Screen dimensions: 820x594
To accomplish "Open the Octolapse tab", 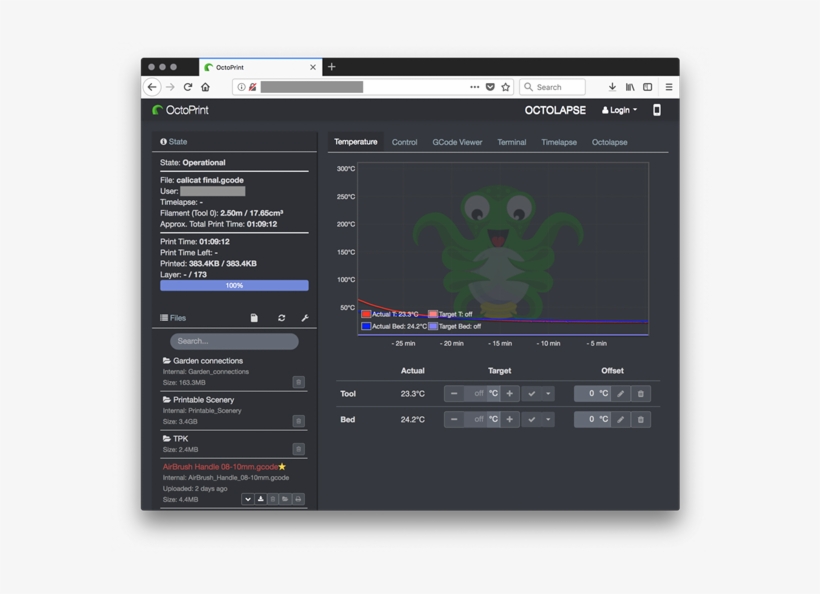I will click(x=609, y=142).
